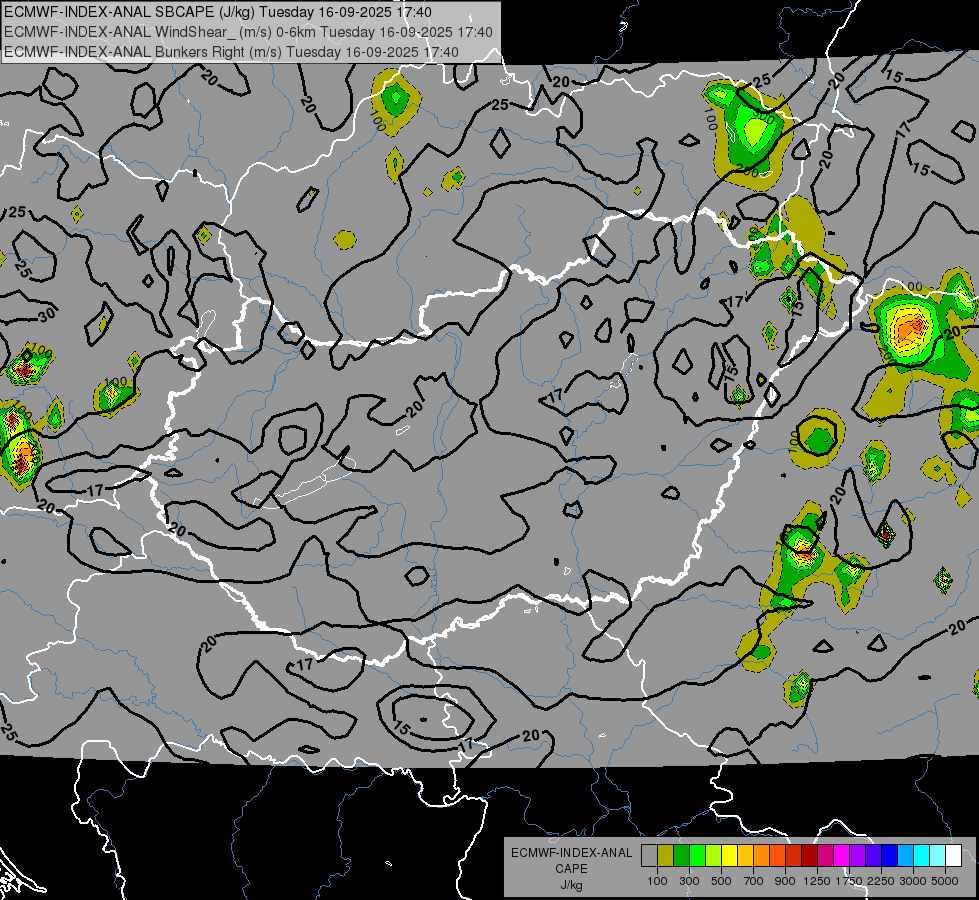The image size is (979, 900).
Task: Click the legend tick label 500
Action: click(x=721, y=881)
